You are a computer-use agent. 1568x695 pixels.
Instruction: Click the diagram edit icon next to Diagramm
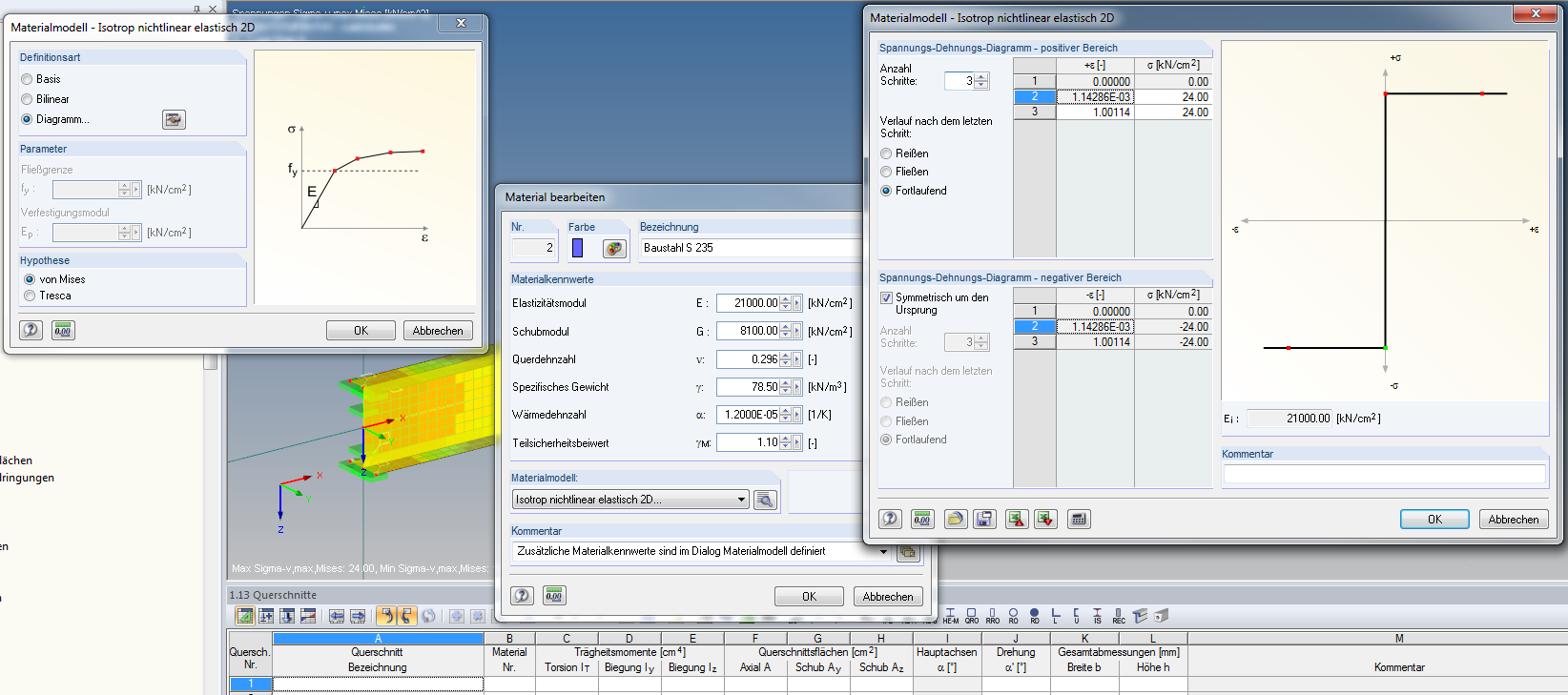[x=174, y=119]
